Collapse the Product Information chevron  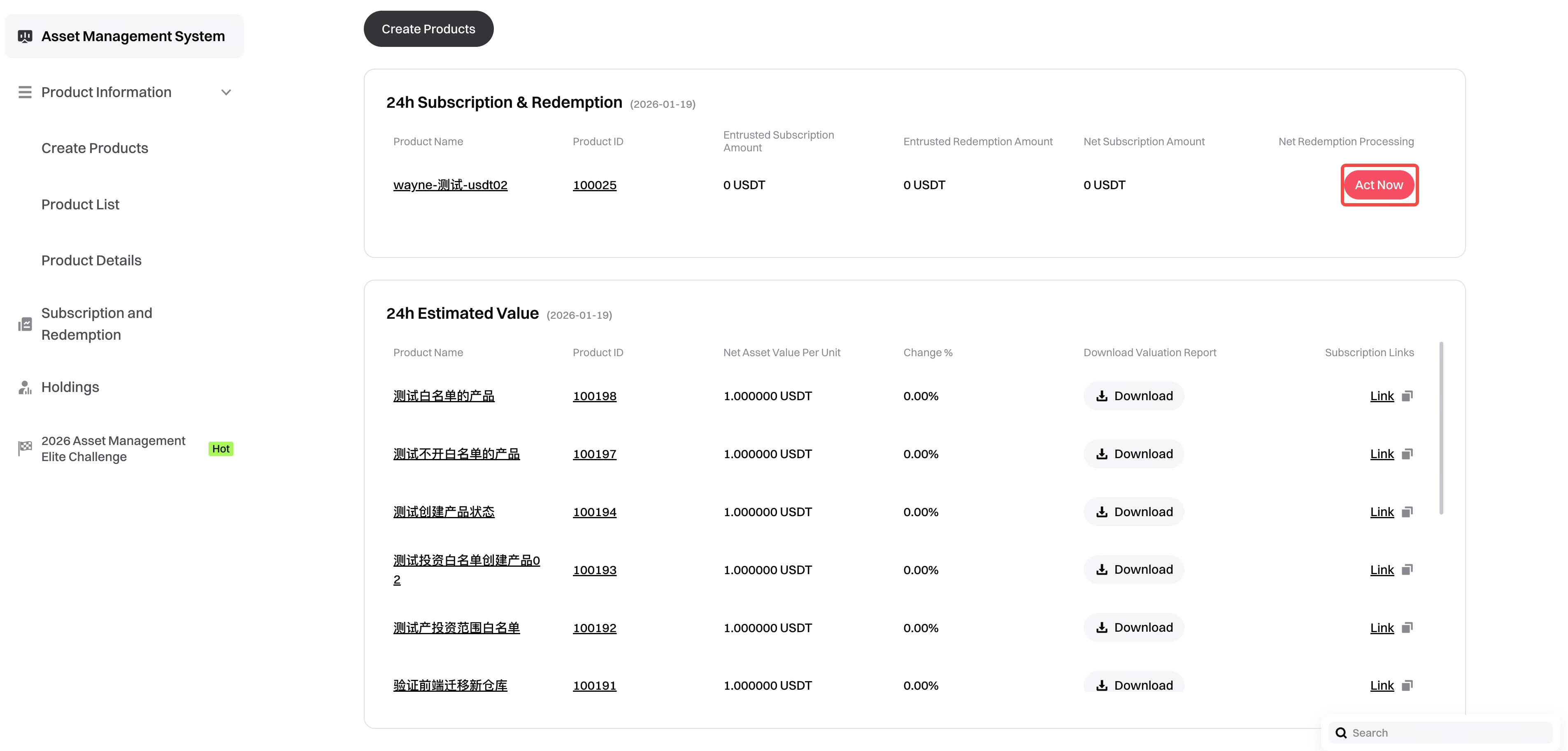[226, 93]
